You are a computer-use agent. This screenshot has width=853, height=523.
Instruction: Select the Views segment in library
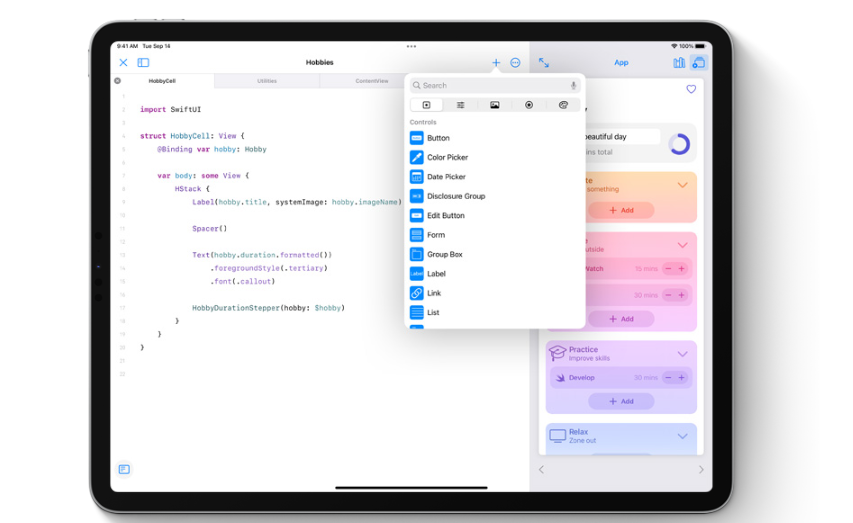coord(426,105)
